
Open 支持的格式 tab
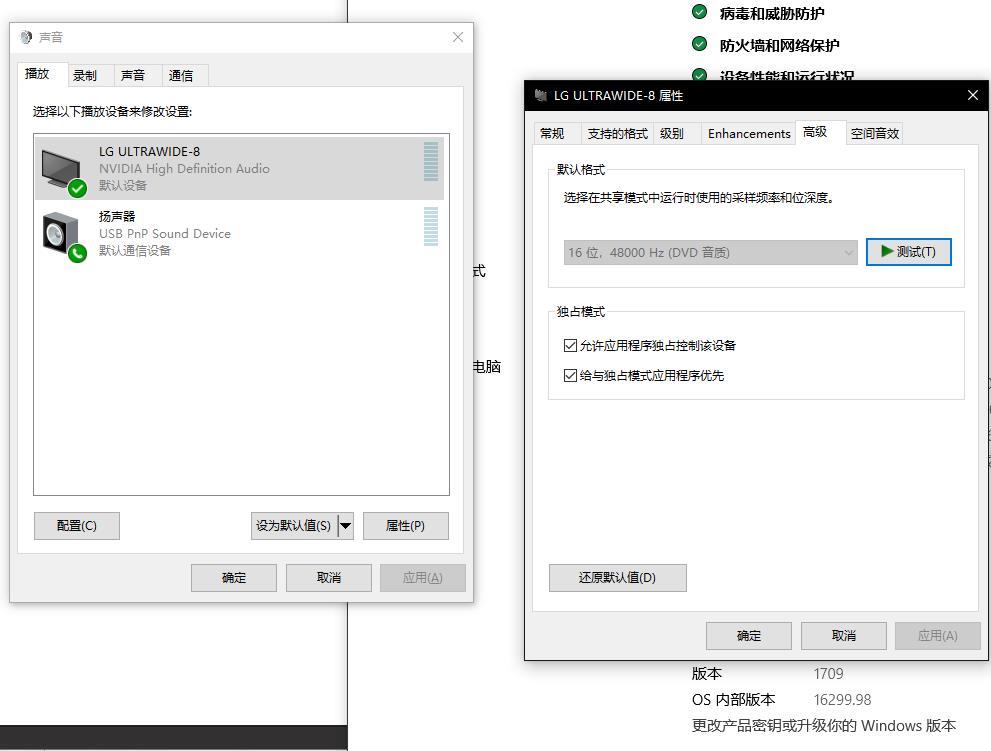coord(617,133)
